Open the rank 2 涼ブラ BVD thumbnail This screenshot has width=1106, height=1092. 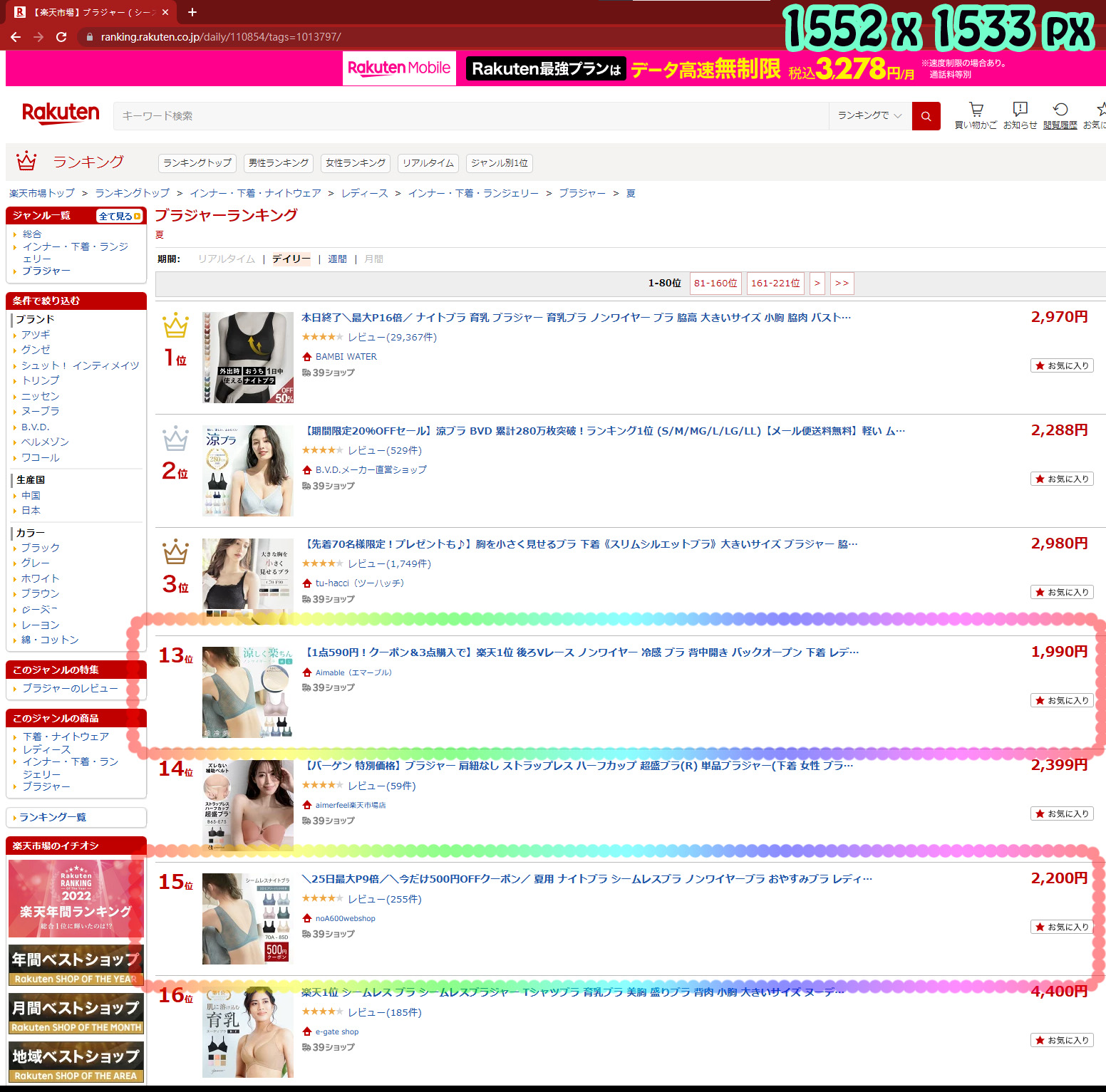pos(248,471)
